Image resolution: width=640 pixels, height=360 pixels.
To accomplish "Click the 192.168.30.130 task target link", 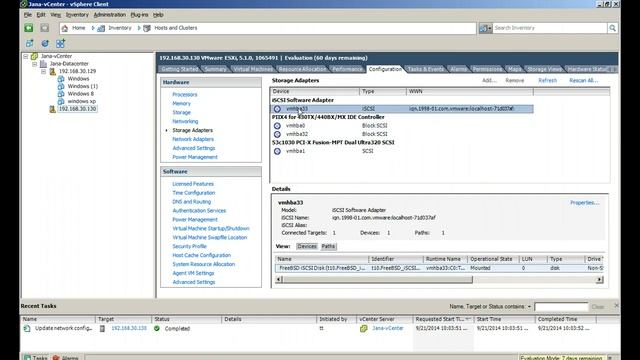I will point(129,328).
